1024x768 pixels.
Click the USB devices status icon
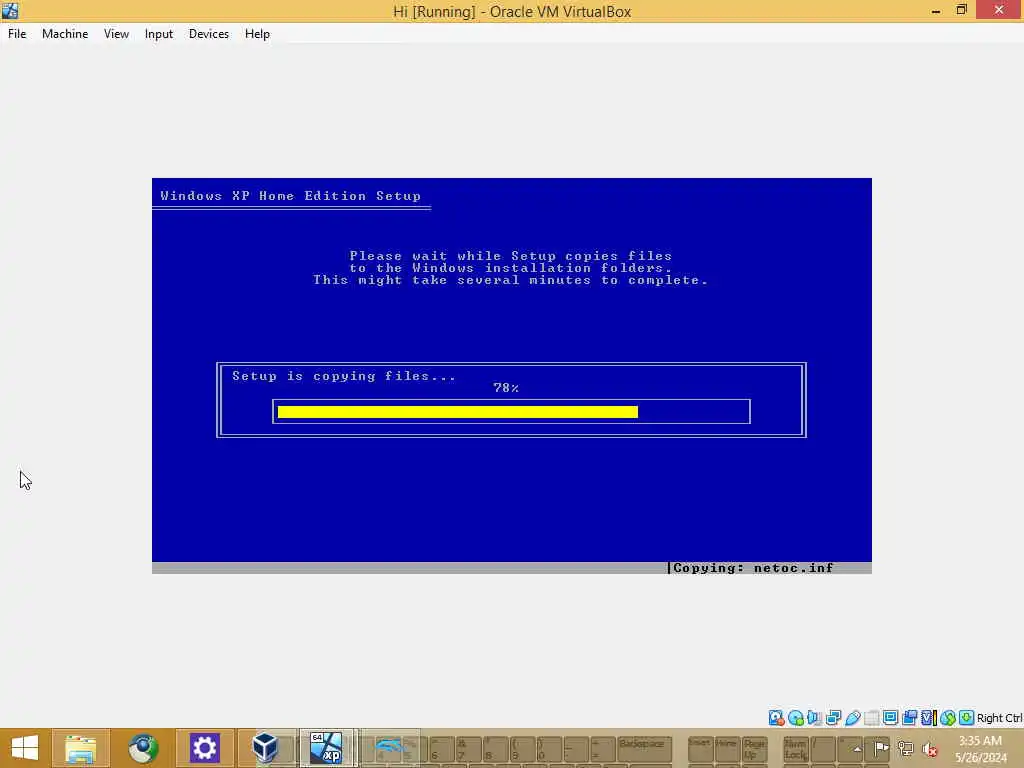click(852, 718)
